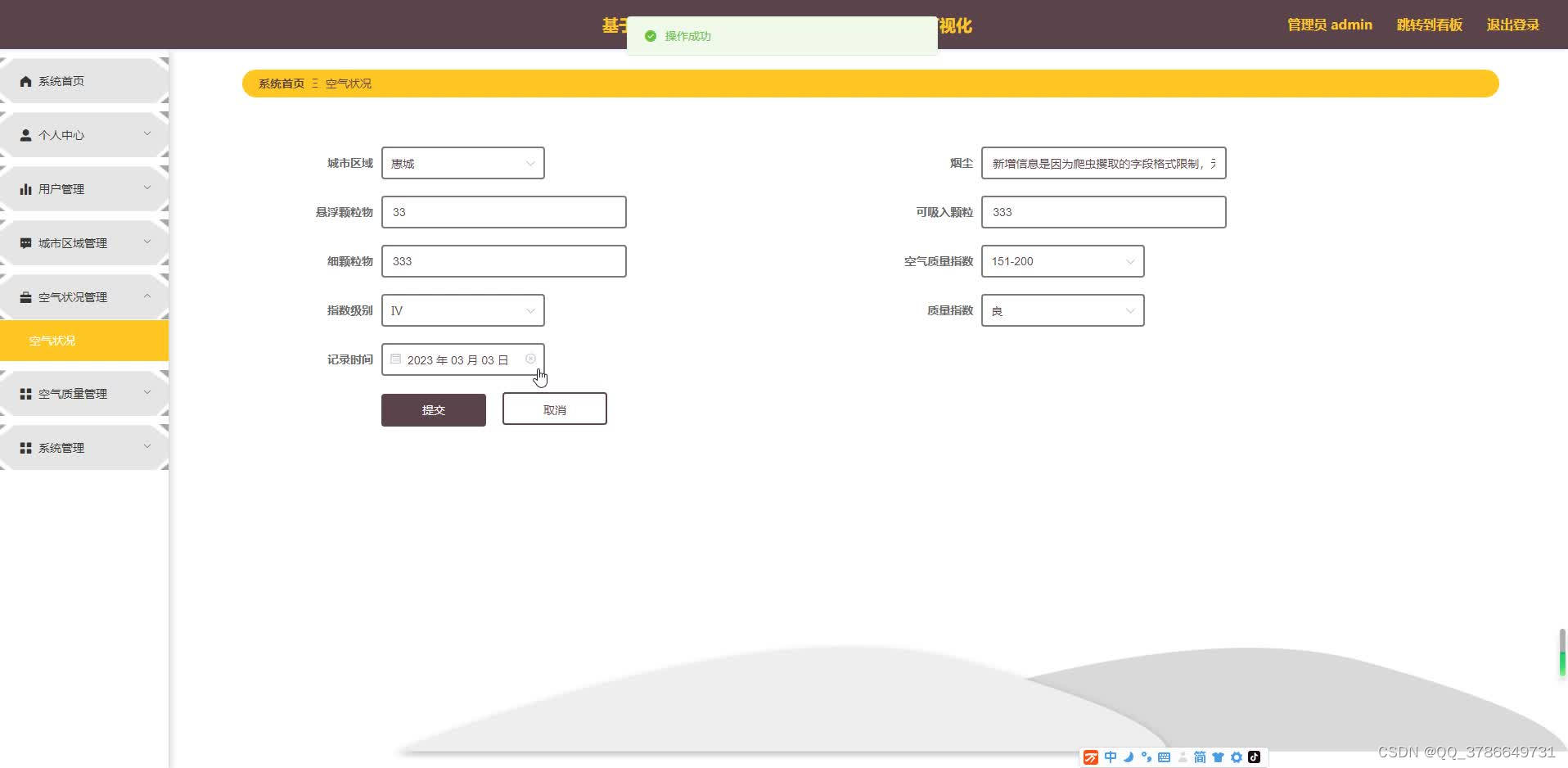
Task: Click the grid icon beside 系统管理
Action: click(x=25, y=448)
